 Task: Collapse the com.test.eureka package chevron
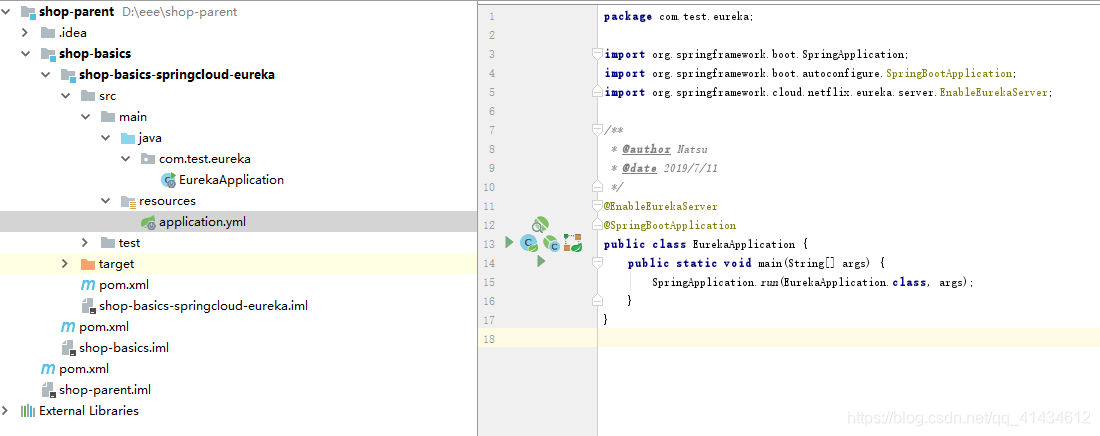[125, 159]
